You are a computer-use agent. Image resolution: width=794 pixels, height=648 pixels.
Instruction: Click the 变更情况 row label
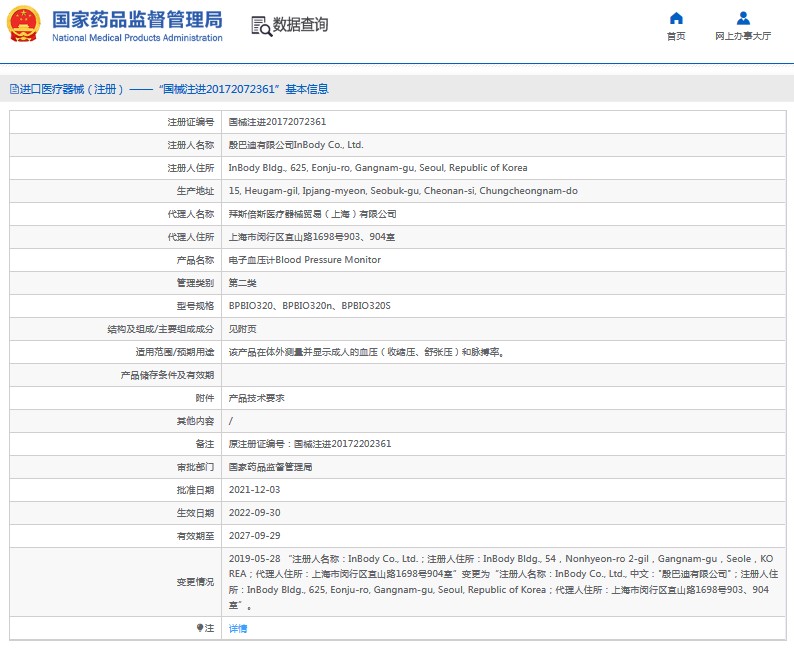pyautogui.click(x=195, y=582)
